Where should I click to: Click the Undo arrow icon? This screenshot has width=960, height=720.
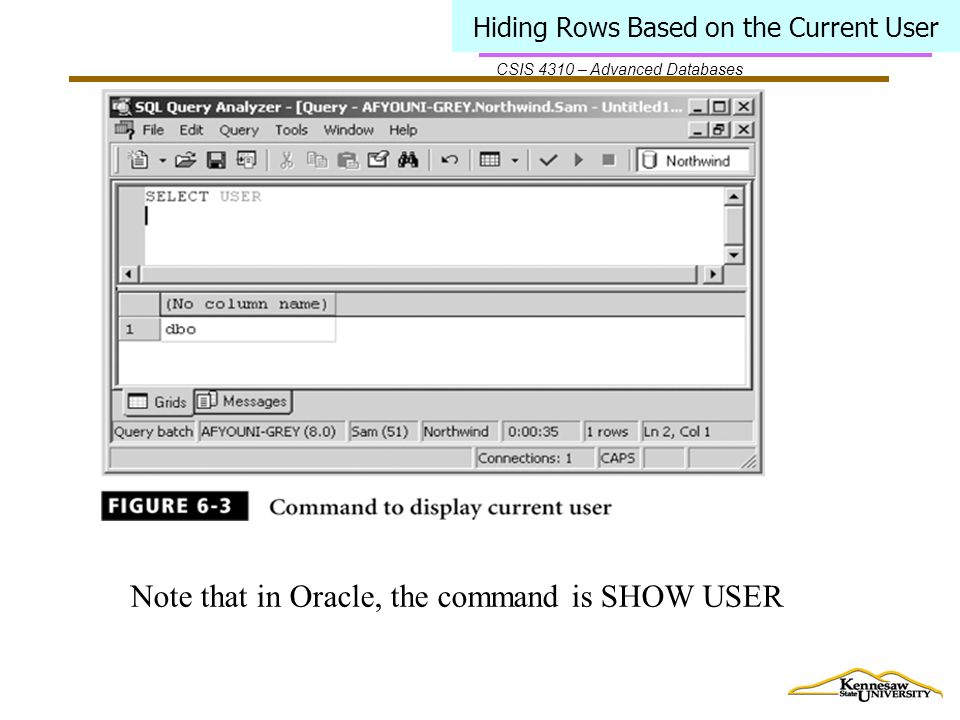[x=449, y=160]
